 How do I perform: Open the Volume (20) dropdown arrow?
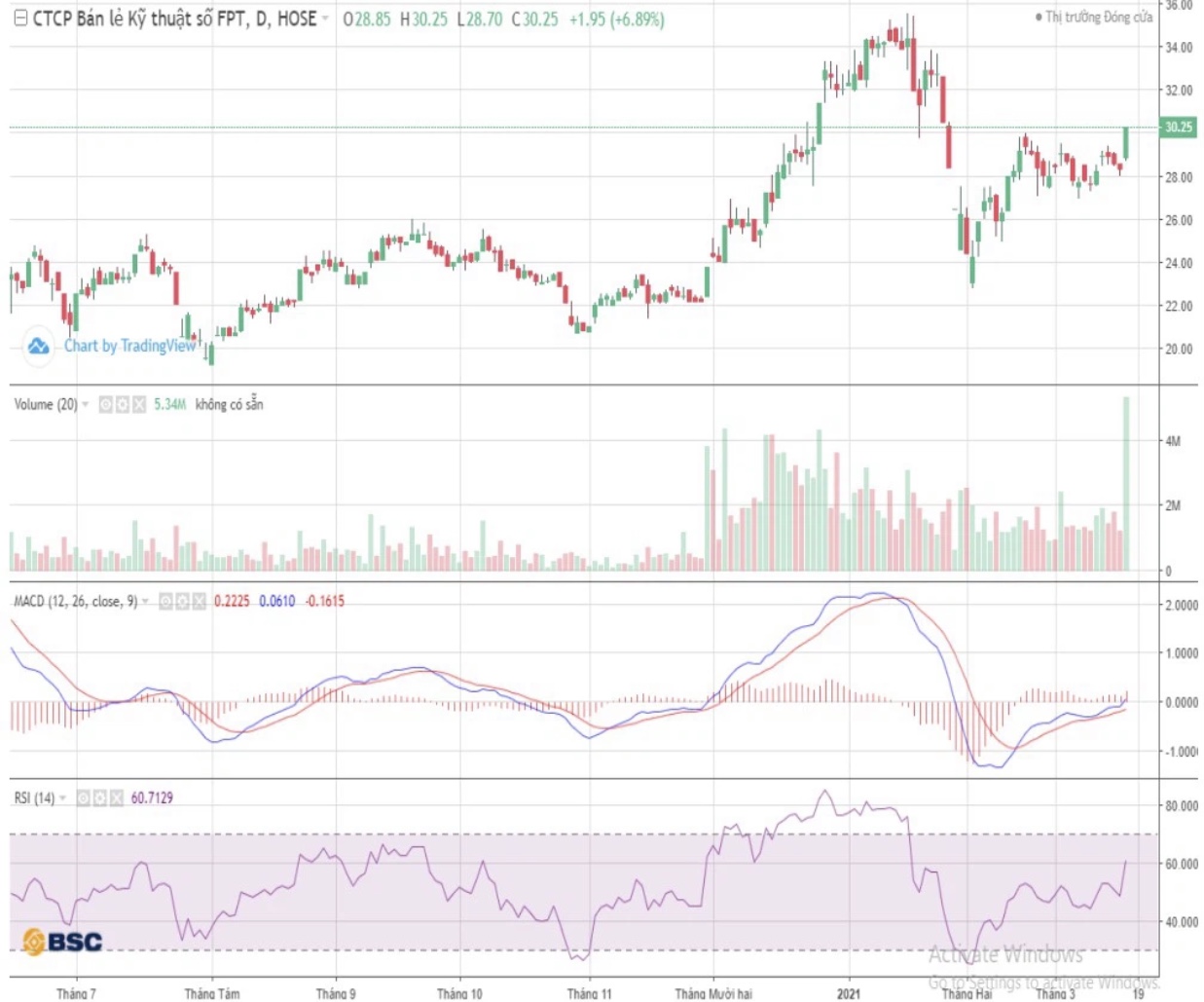tap(86, 404)
